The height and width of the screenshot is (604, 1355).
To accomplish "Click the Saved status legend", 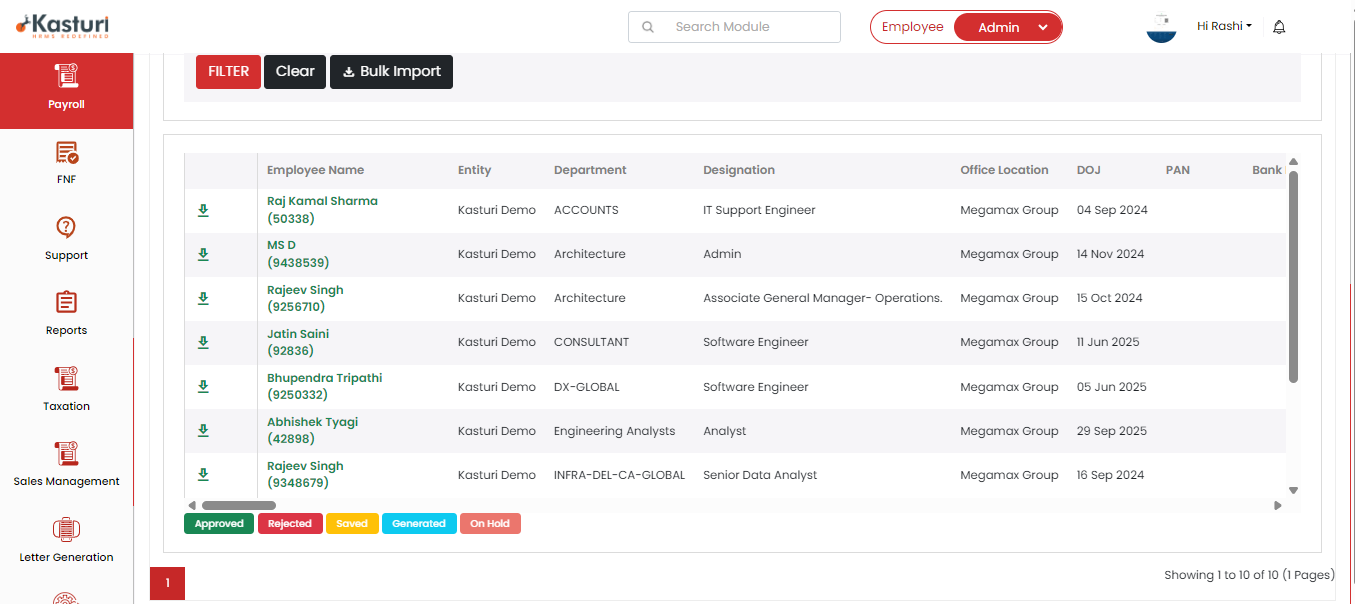I will [352, 524].
